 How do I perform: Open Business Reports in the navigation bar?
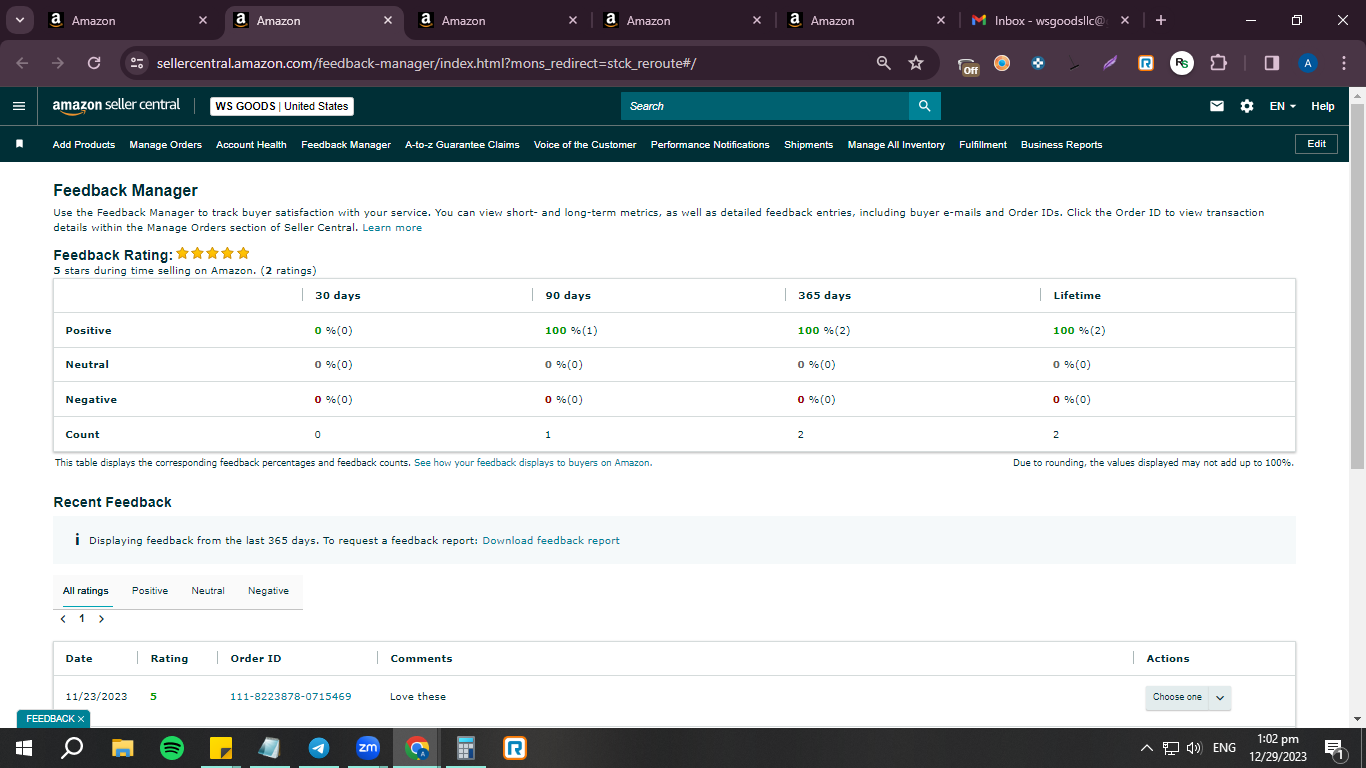tap(1061, 145)
